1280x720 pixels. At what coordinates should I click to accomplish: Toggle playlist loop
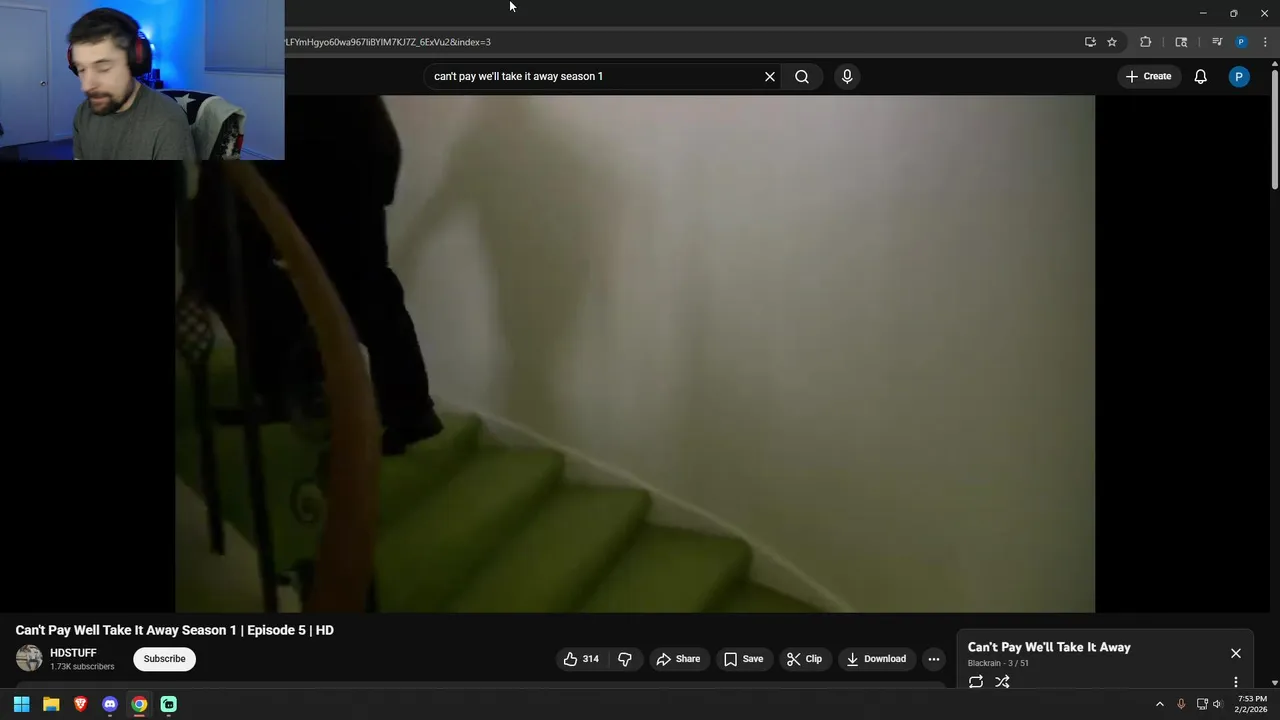click(x=976, y=682)
